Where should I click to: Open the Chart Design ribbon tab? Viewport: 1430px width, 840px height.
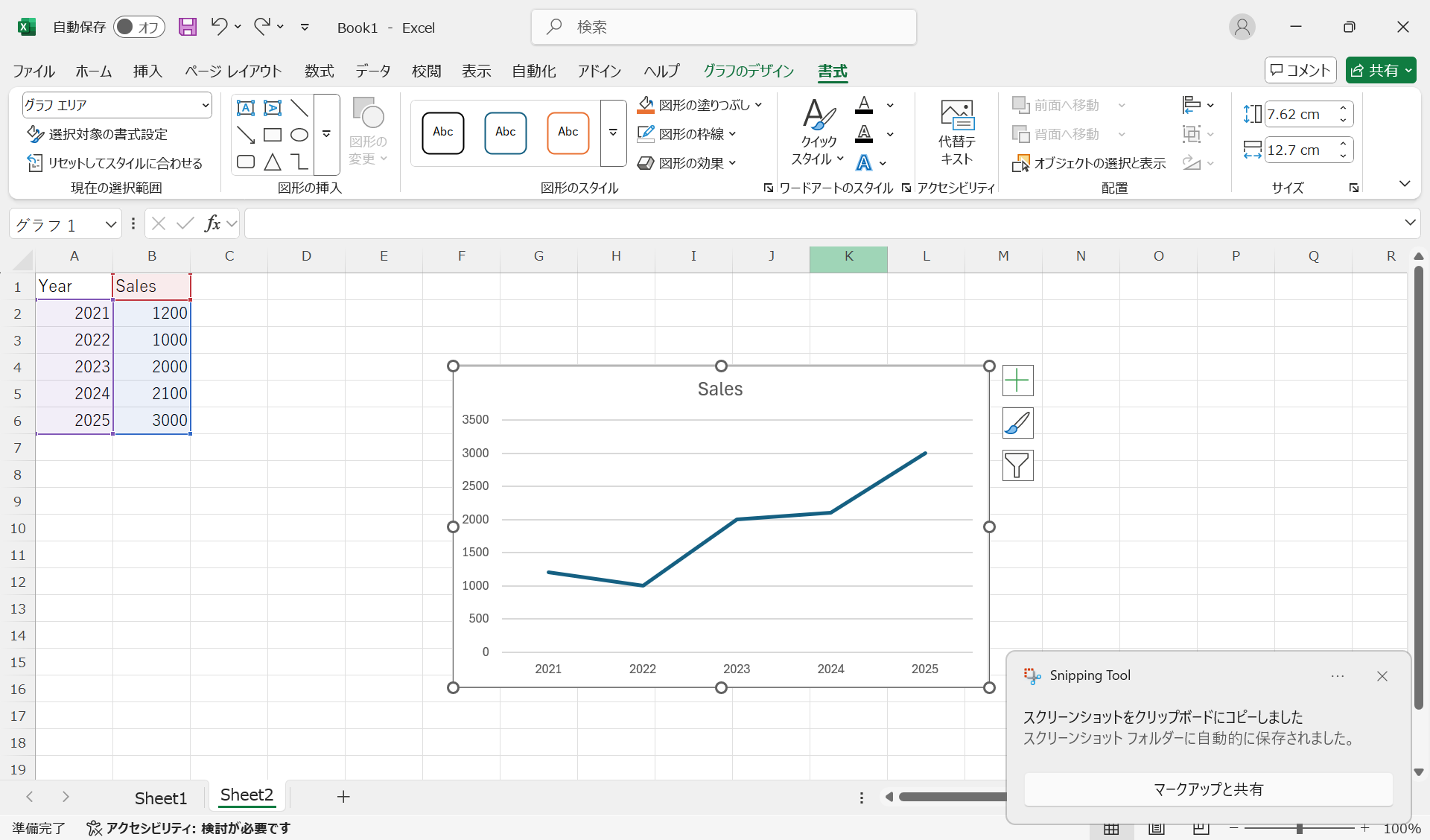[x=748, y=71]
